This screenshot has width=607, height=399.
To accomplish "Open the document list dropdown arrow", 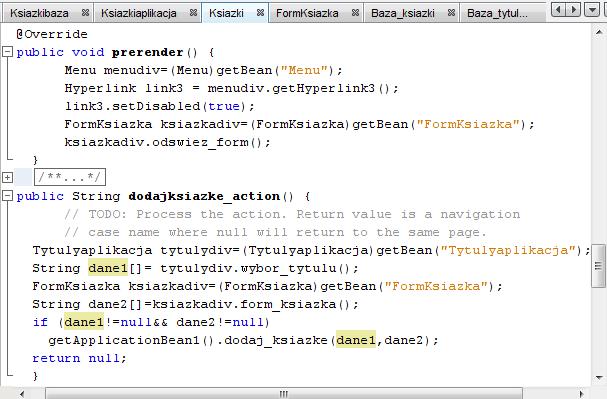I will point(592,9).
